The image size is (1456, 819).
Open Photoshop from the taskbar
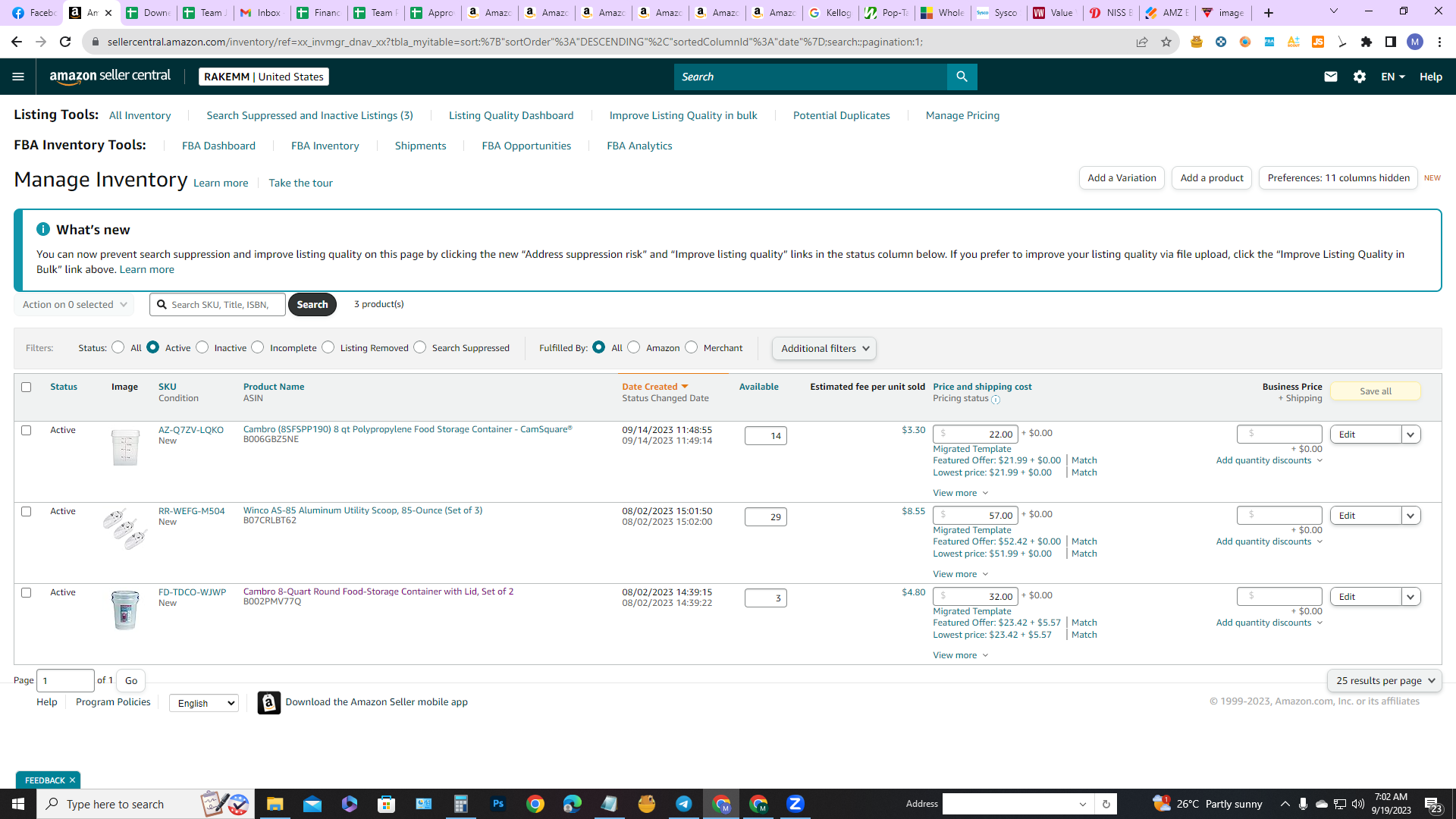click(x=498, y=804)
